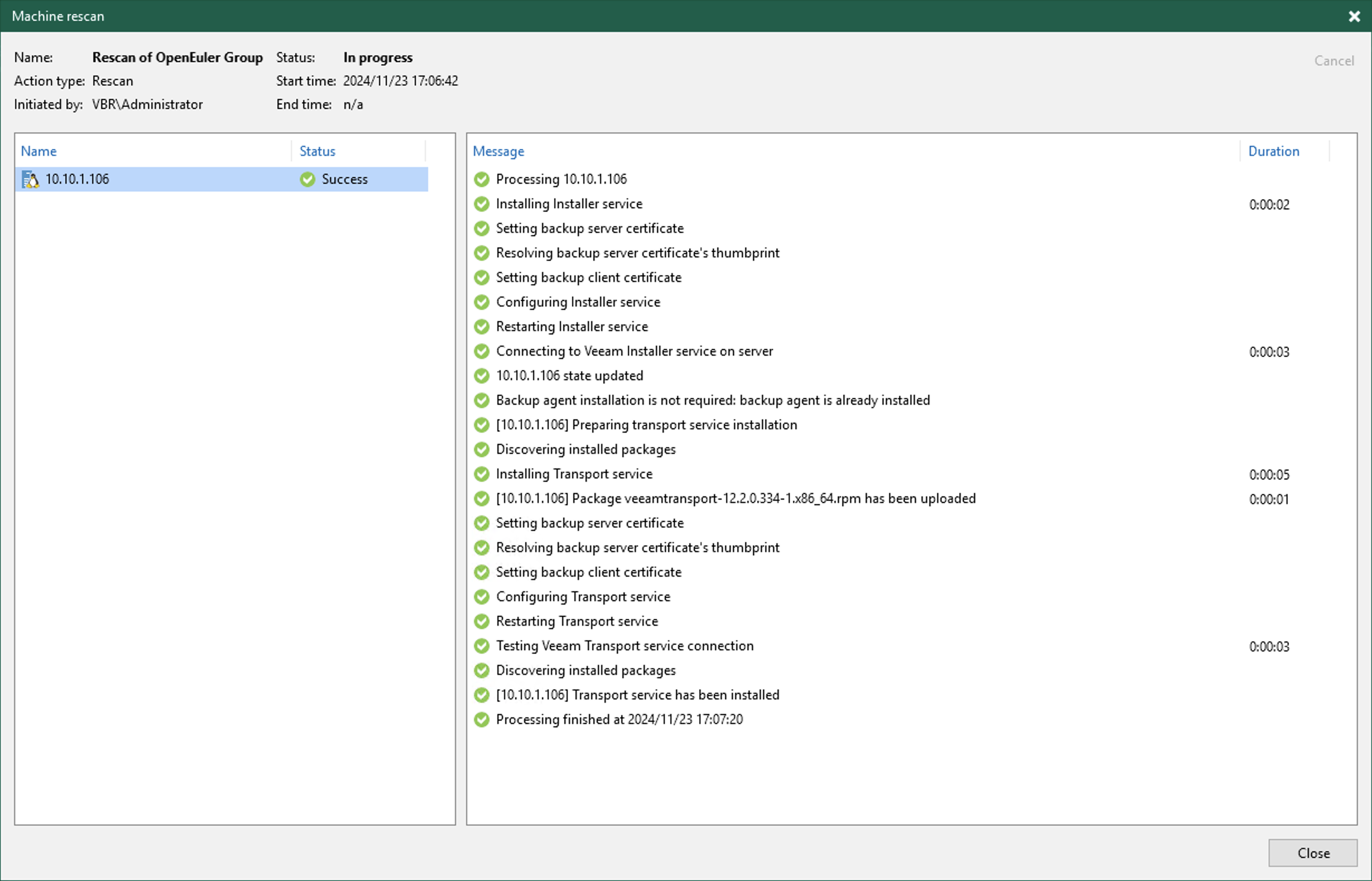This screenshot has width=1372, height=881.
Task: Select the 10.10.1.106 machine row
Action: click(x=222, y=179)
